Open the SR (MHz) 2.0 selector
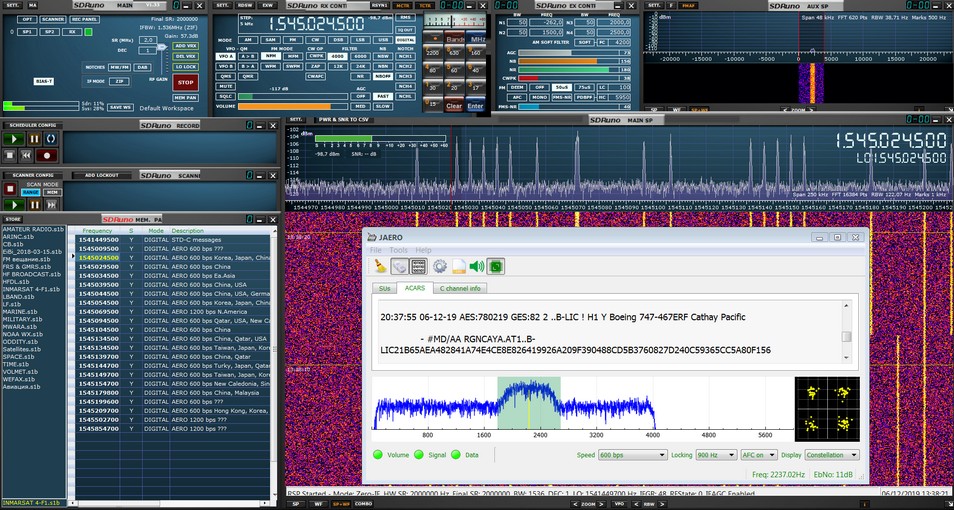 (x=148, y=40)
